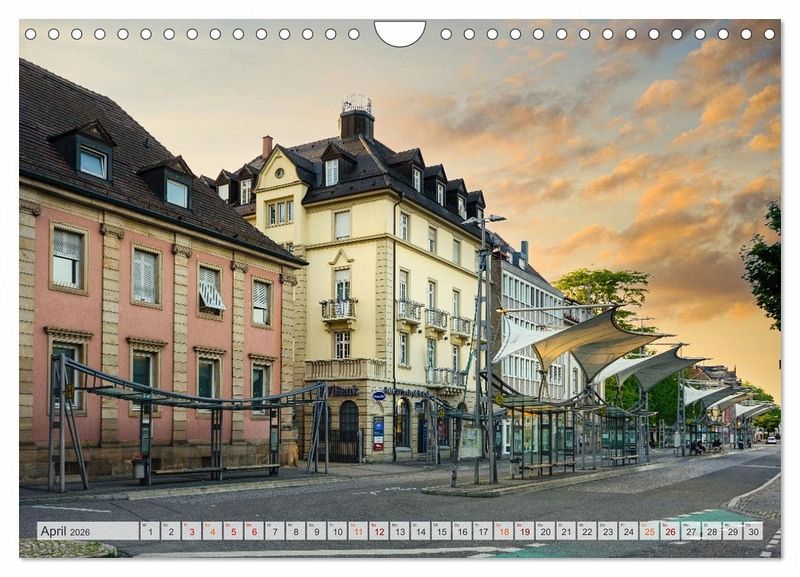Screen dimensions: 800x577
Task: Select date 21 in the calendar strip
Action: 566,531
